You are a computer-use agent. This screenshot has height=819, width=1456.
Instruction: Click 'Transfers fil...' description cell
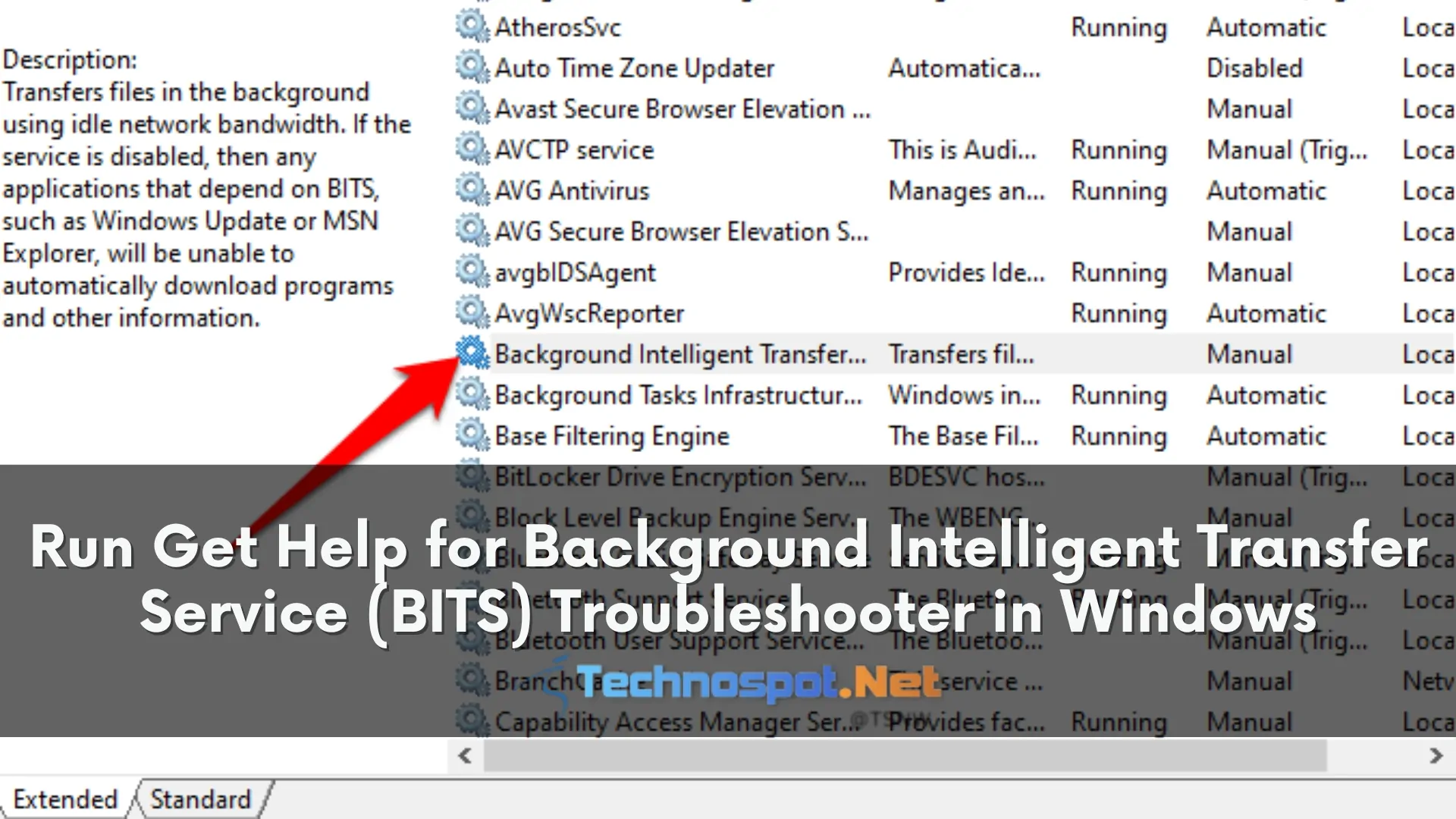coord(961,355)
